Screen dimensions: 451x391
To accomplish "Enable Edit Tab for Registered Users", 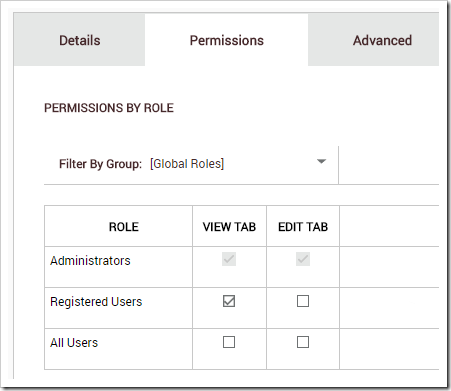I will [x=303, y=301].
